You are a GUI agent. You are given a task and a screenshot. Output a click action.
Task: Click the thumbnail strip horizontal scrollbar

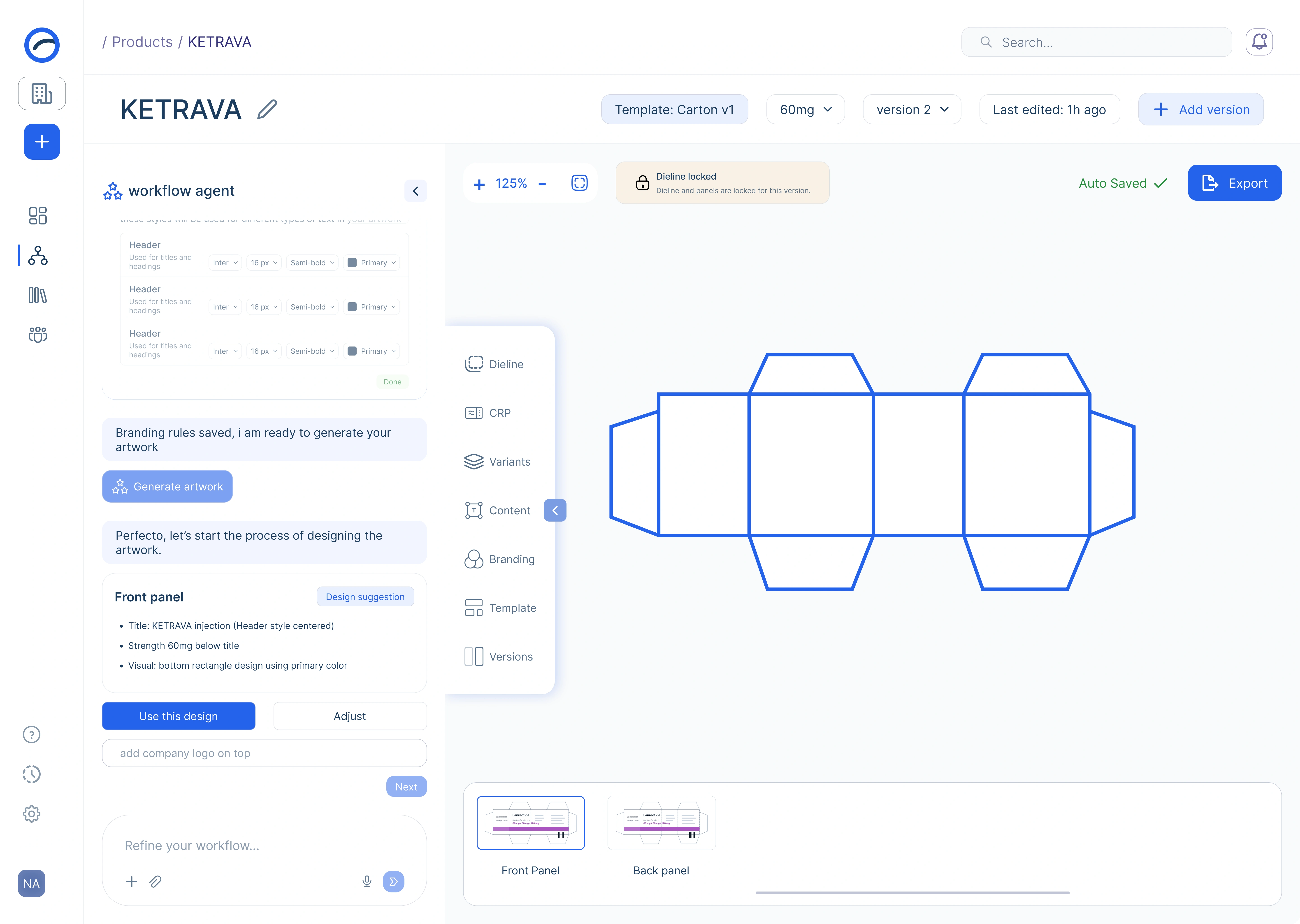(912, 893)
